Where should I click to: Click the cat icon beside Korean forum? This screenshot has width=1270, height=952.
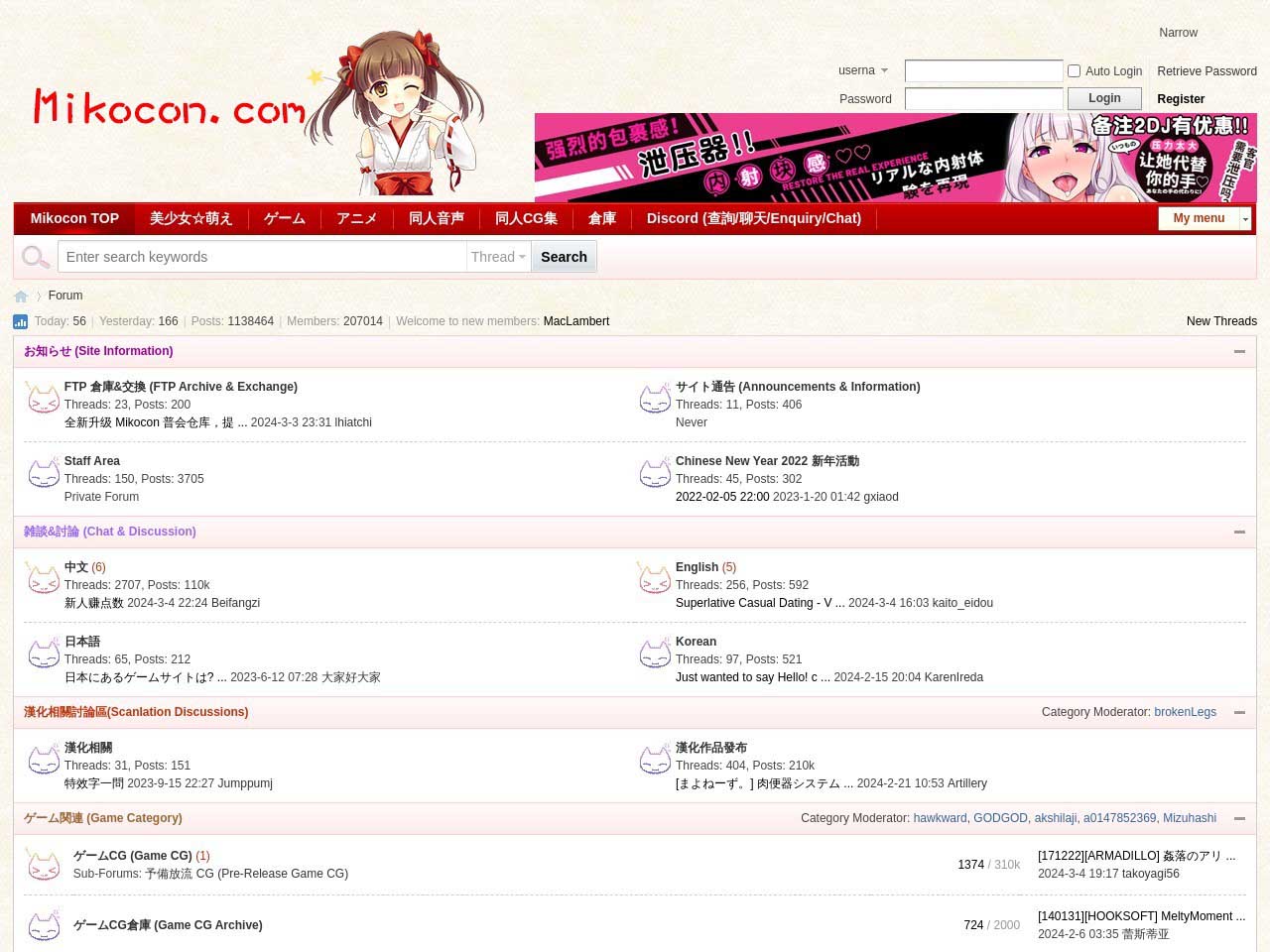pyautogui.click(x=654, y=654)
